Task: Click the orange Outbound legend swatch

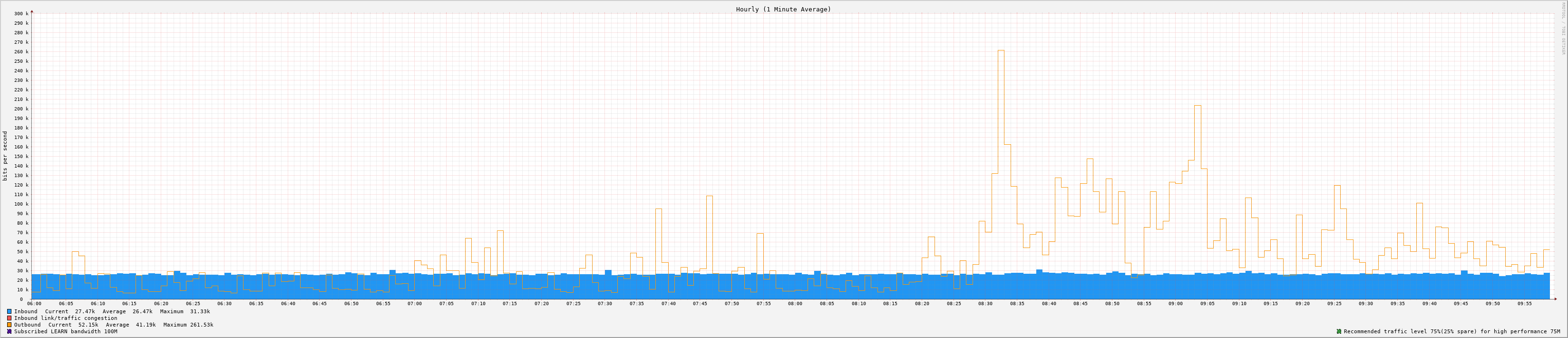Action: point(9,325)
